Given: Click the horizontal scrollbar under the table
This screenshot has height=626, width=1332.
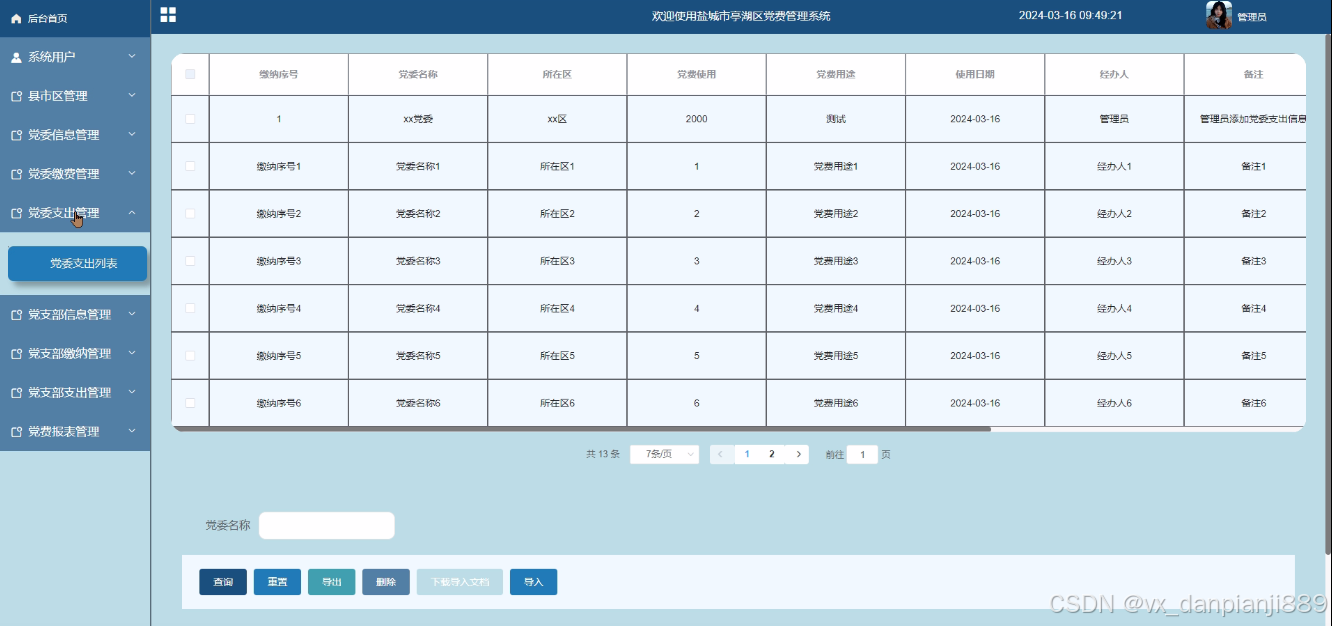Looking at the screenshot, I should point(581,429).
